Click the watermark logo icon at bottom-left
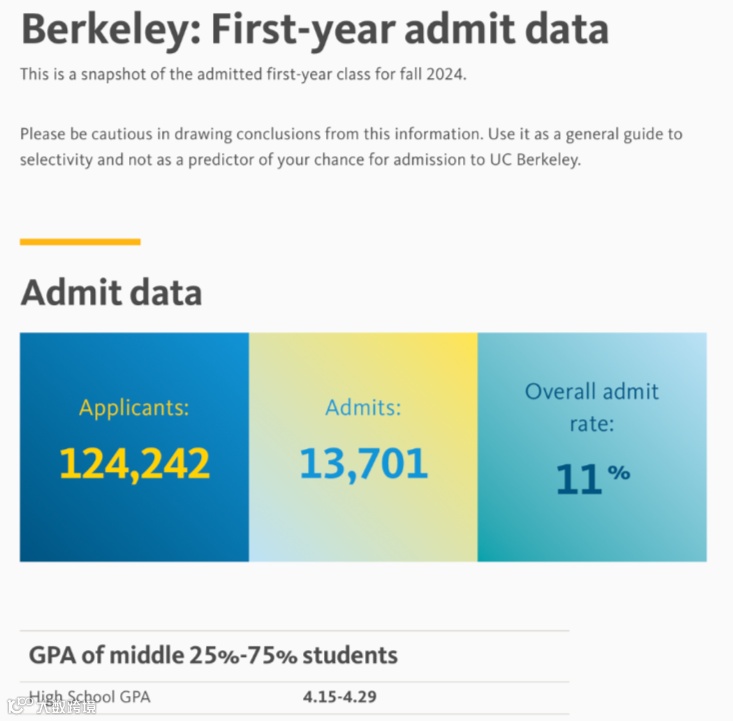 [18, 706]
